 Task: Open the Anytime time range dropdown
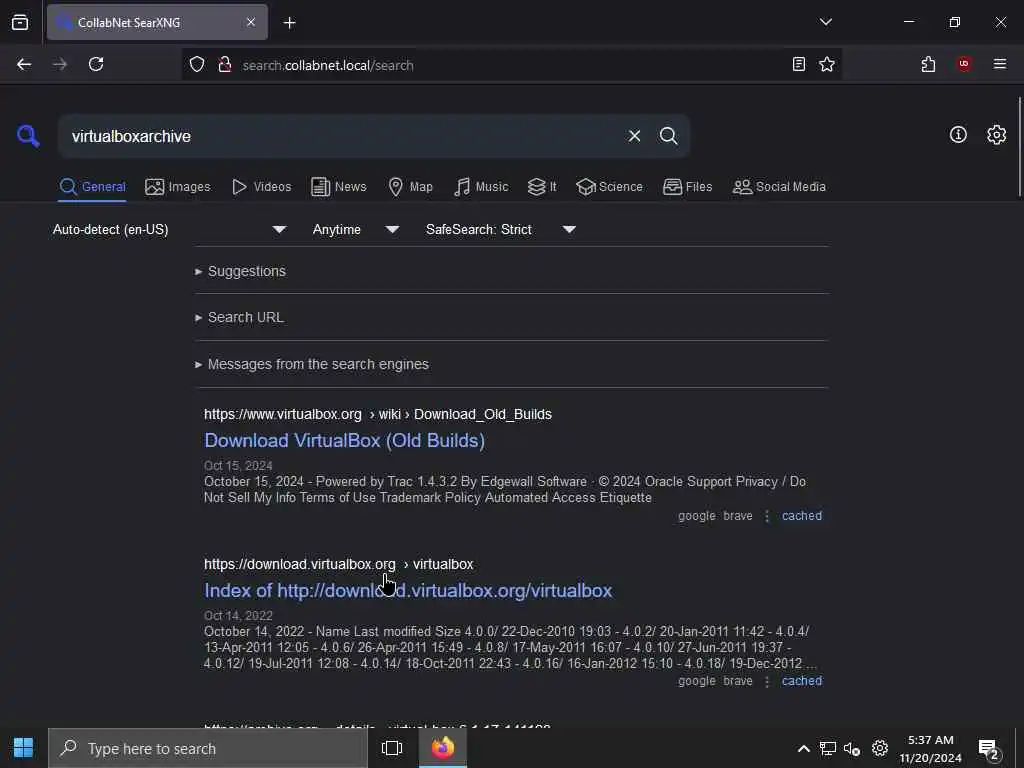tap(356, 229)
